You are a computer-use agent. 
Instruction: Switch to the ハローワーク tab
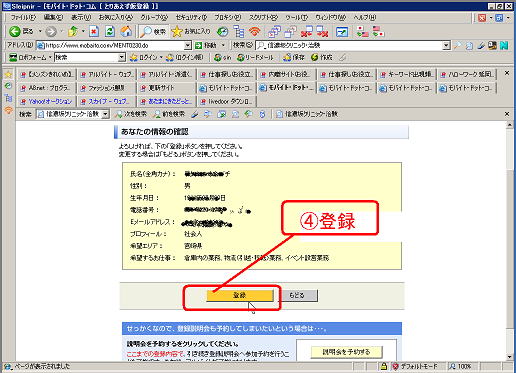coord(467,74)
